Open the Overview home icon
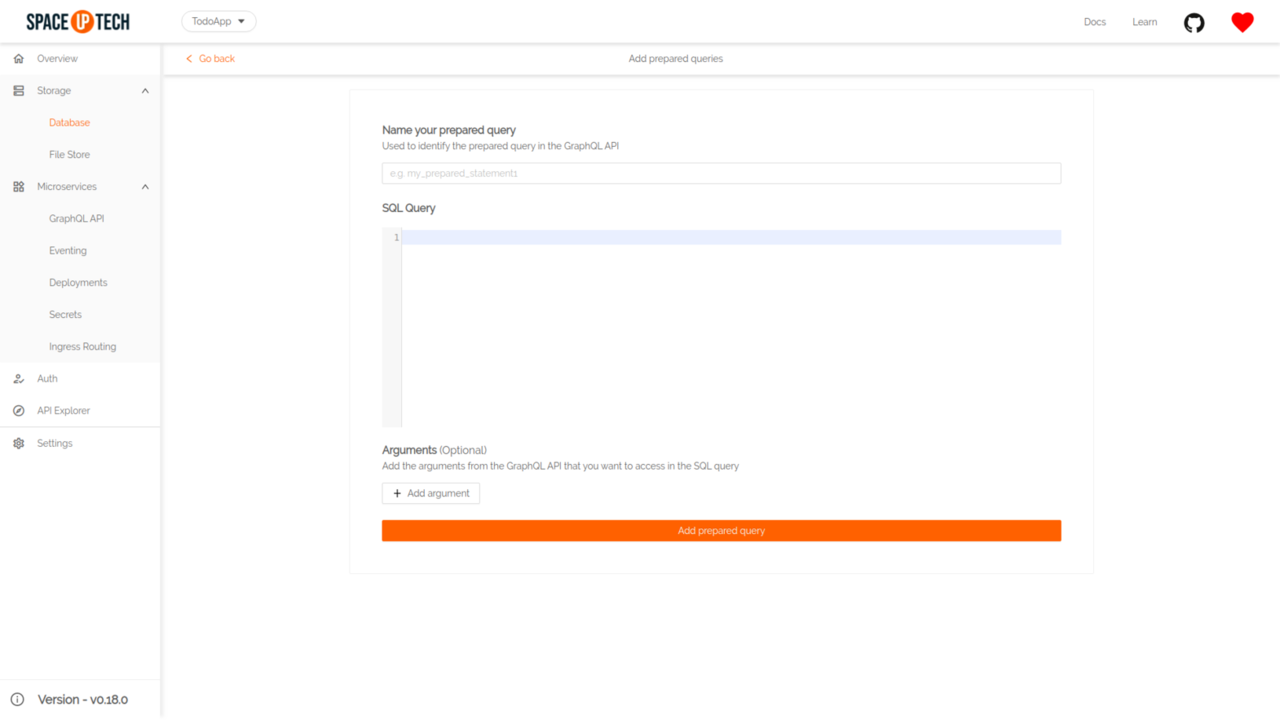This screenshot has width=1280, height=720. pos(17,58)
